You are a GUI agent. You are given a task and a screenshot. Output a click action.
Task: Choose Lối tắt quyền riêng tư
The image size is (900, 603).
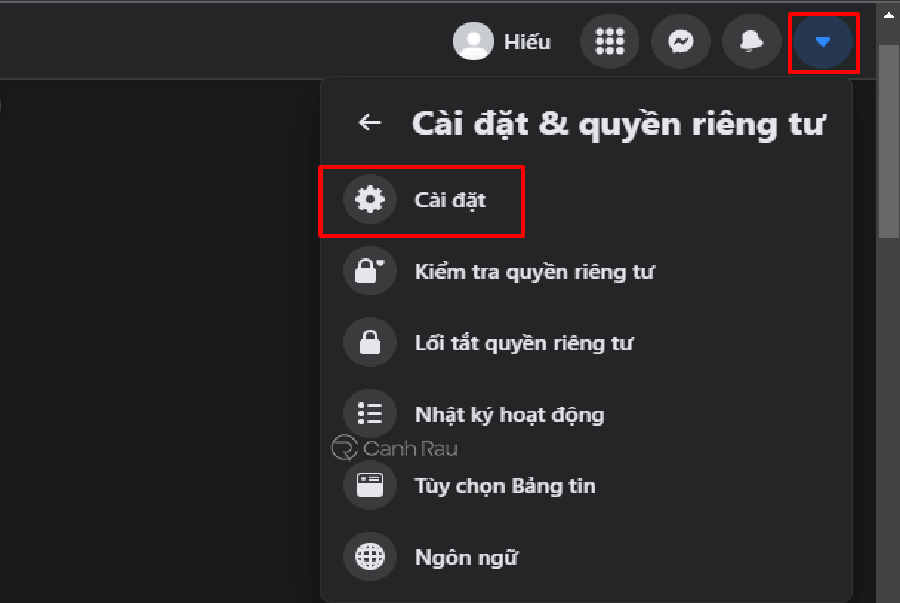coord(523,343)
